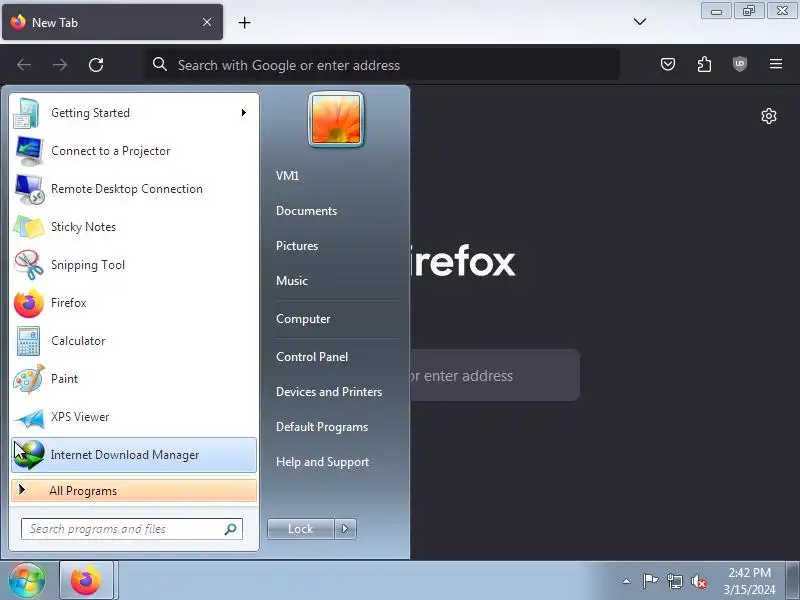Screen dimensions: 800x600
Task: Click the magnifier icon in Start search box
Action: tap(231, 529)
